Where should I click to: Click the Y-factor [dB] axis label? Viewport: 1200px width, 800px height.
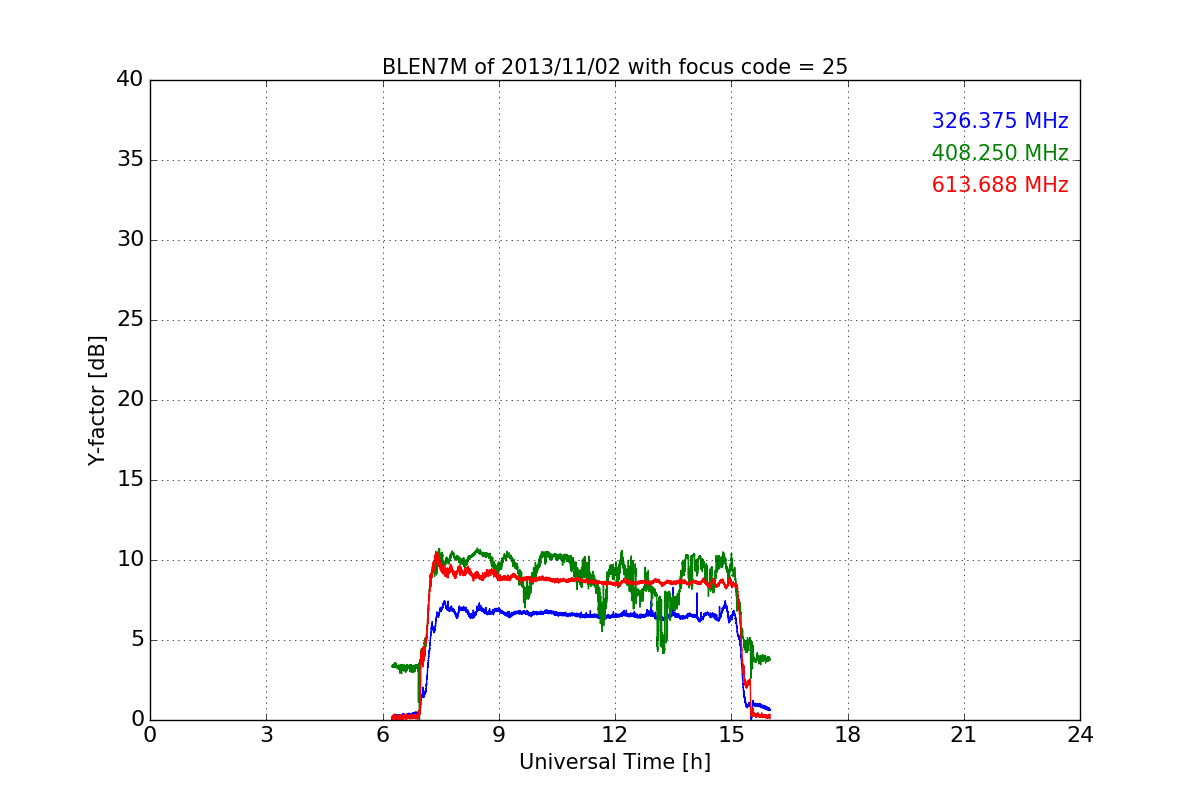click(x=97, y=400)
